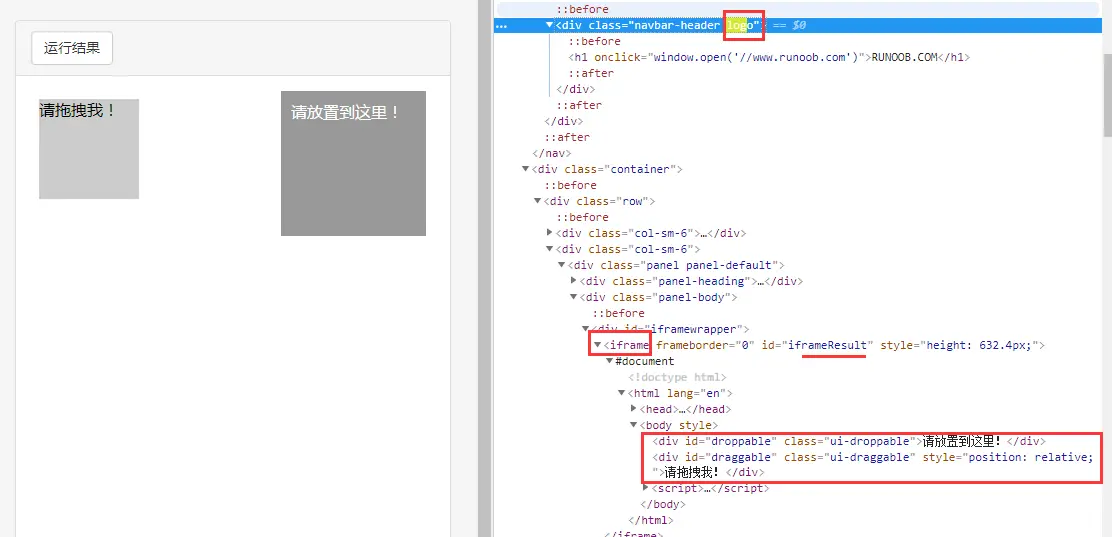Click the 请放置到这里！ droppable box
The height and width of the screenshot is (537, 1112).
click(353, 163)
